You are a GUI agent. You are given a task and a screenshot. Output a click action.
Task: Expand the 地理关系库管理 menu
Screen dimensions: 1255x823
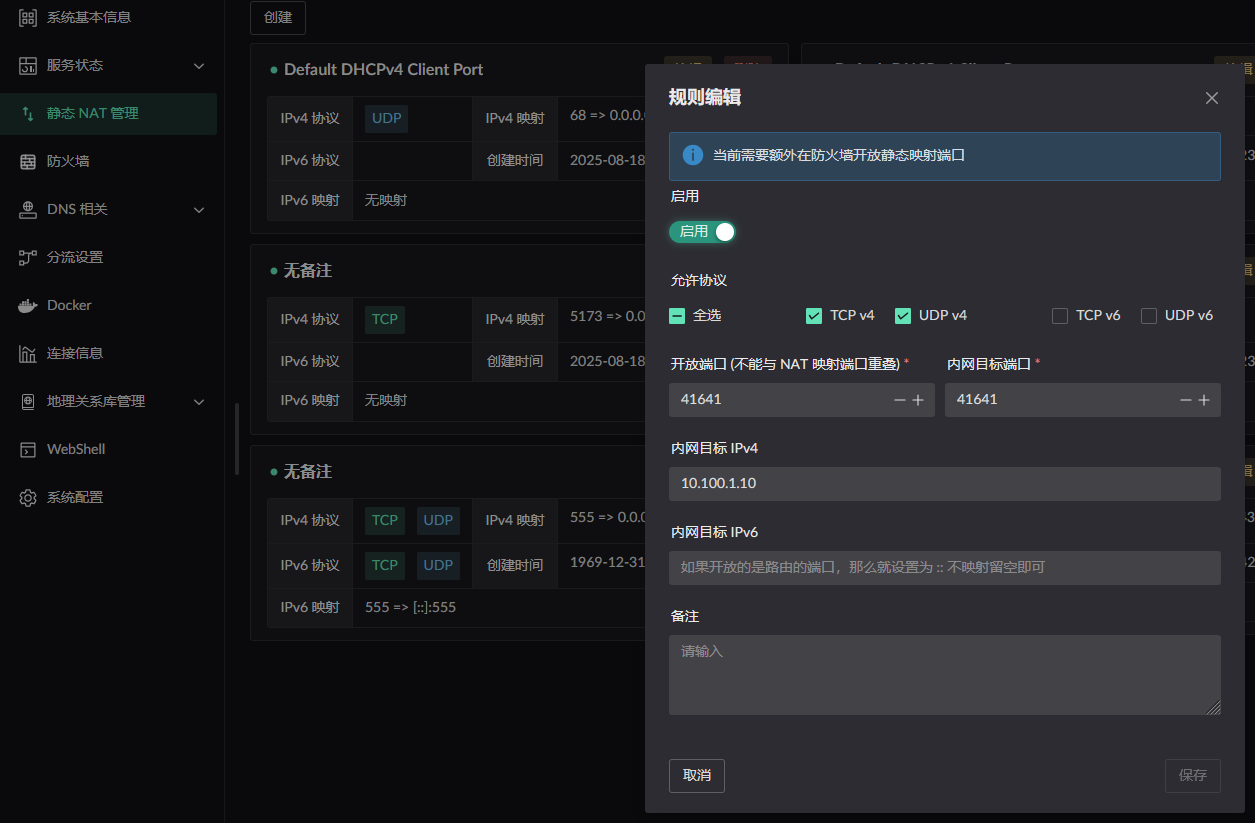click(198, 401)
